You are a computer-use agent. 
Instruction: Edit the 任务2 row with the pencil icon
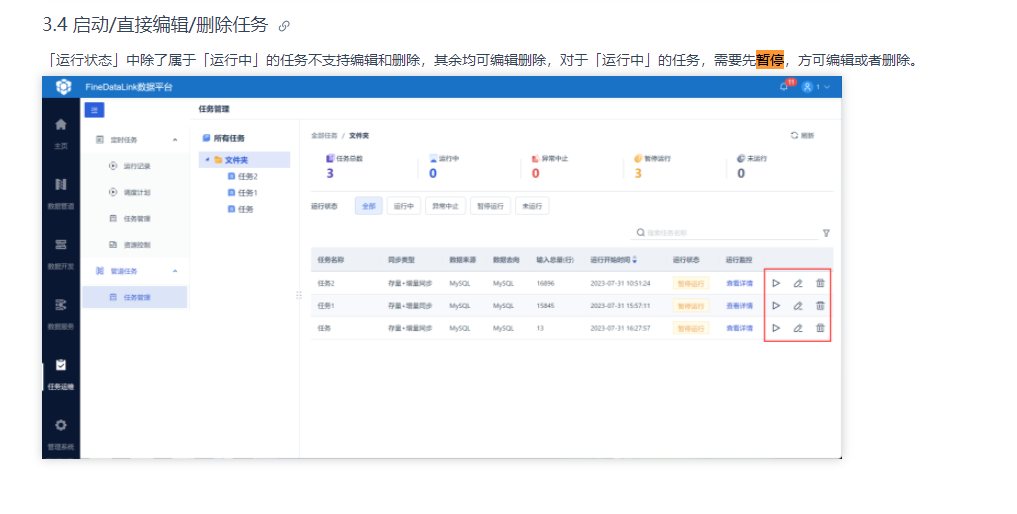pos(798,283)
